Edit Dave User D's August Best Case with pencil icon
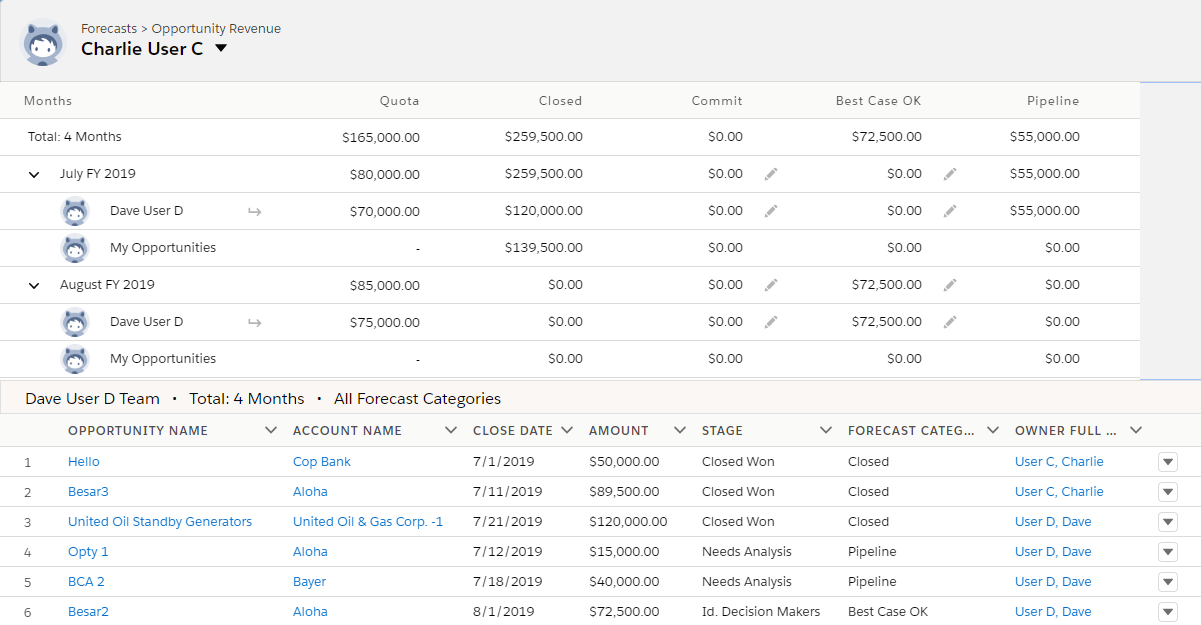The image size is (1201, 625). click(x=949, y=322)
